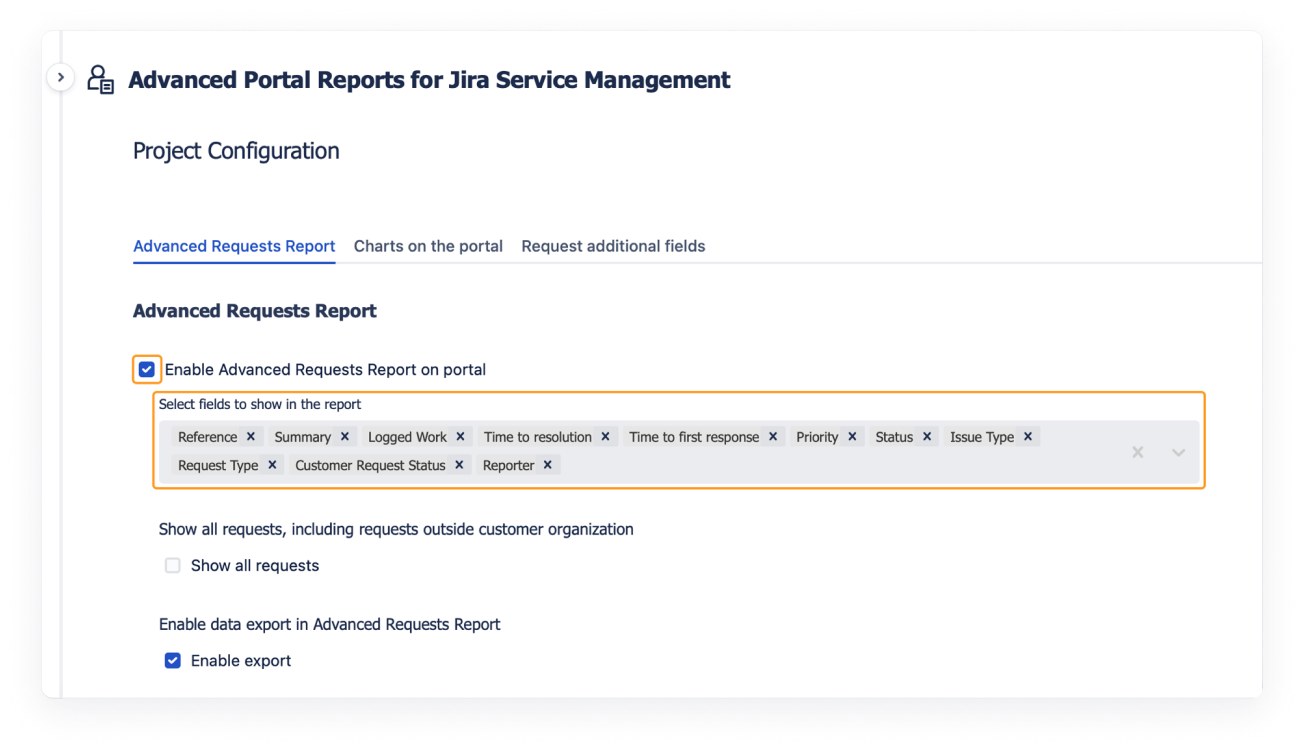Screen dimensions: 1303x750
Task: Remove the Status field chip
Action: point(926,436)
